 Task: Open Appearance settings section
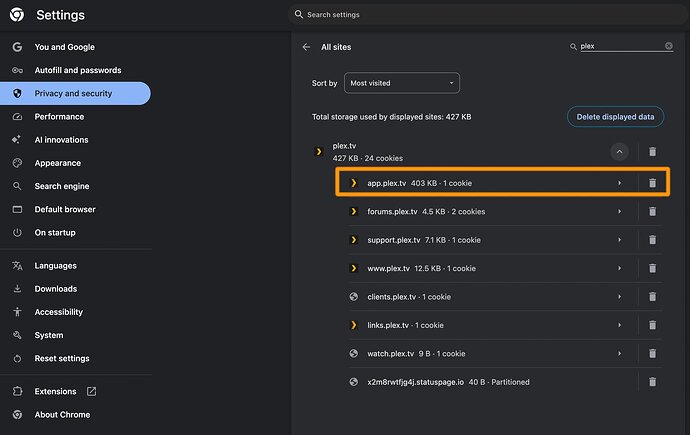pos(57,163)
